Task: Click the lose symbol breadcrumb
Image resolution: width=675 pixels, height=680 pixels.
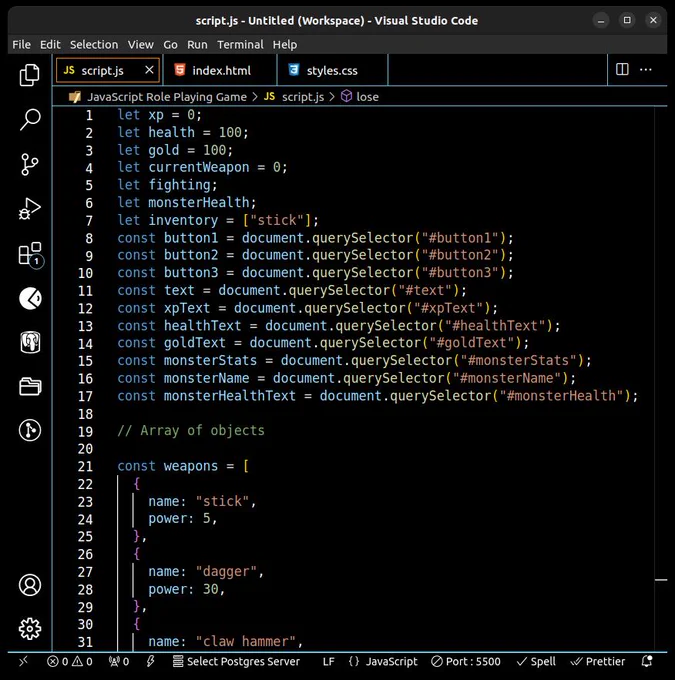Action: 367,97
